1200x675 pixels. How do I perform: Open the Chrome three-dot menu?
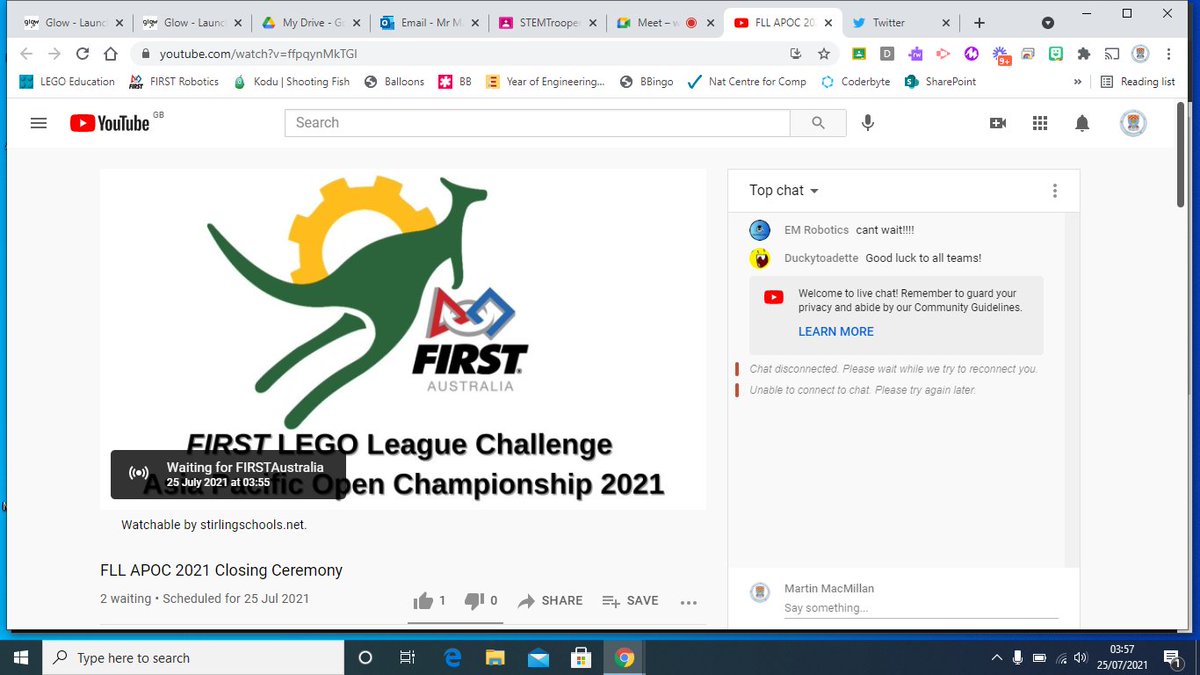1169,54
